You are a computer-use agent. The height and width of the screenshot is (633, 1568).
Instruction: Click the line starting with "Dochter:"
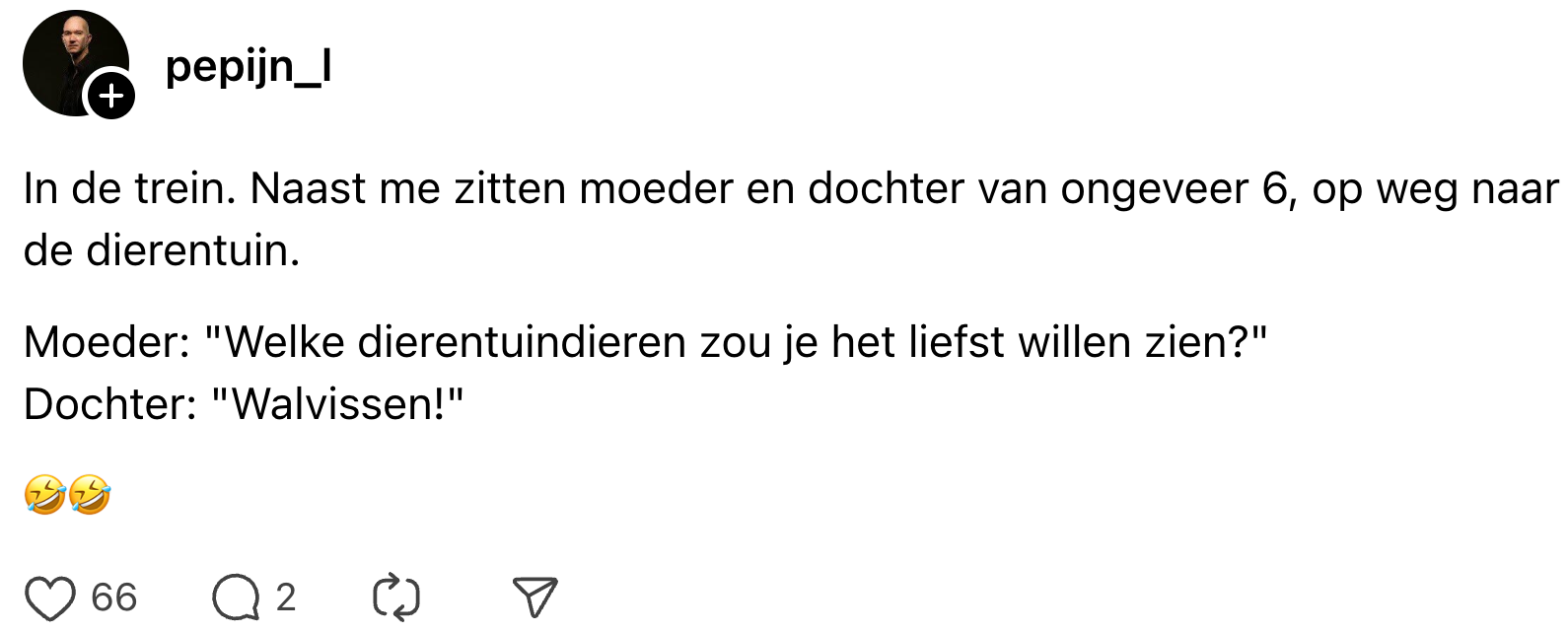(243, 404)
